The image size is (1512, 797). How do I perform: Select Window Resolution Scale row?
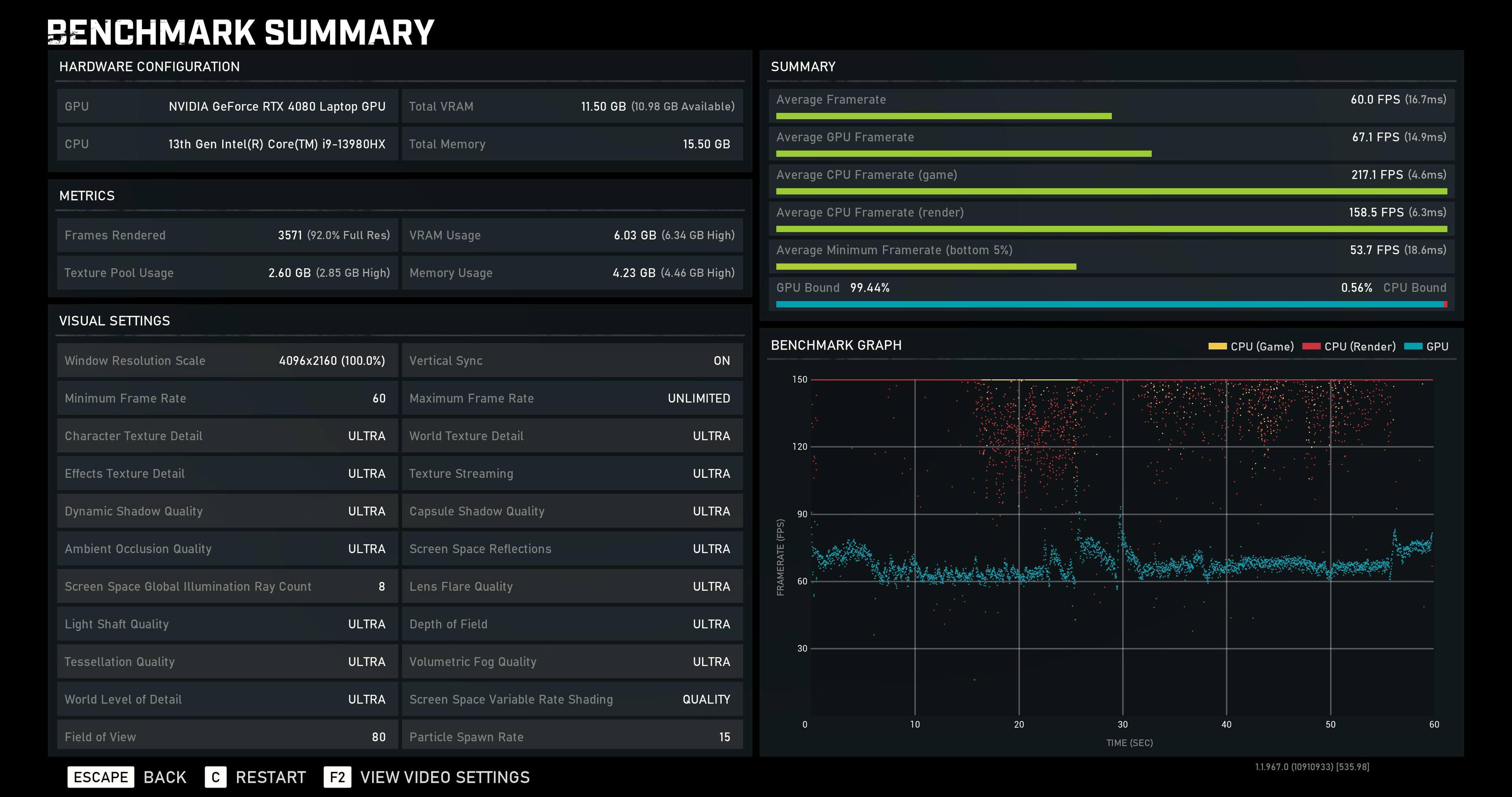point(227,361)
